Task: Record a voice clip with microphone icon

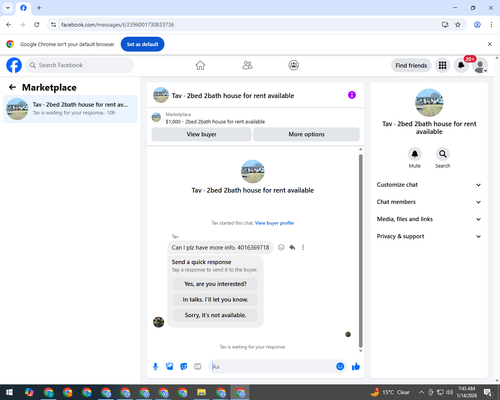Action: click(x=155, y=367)
